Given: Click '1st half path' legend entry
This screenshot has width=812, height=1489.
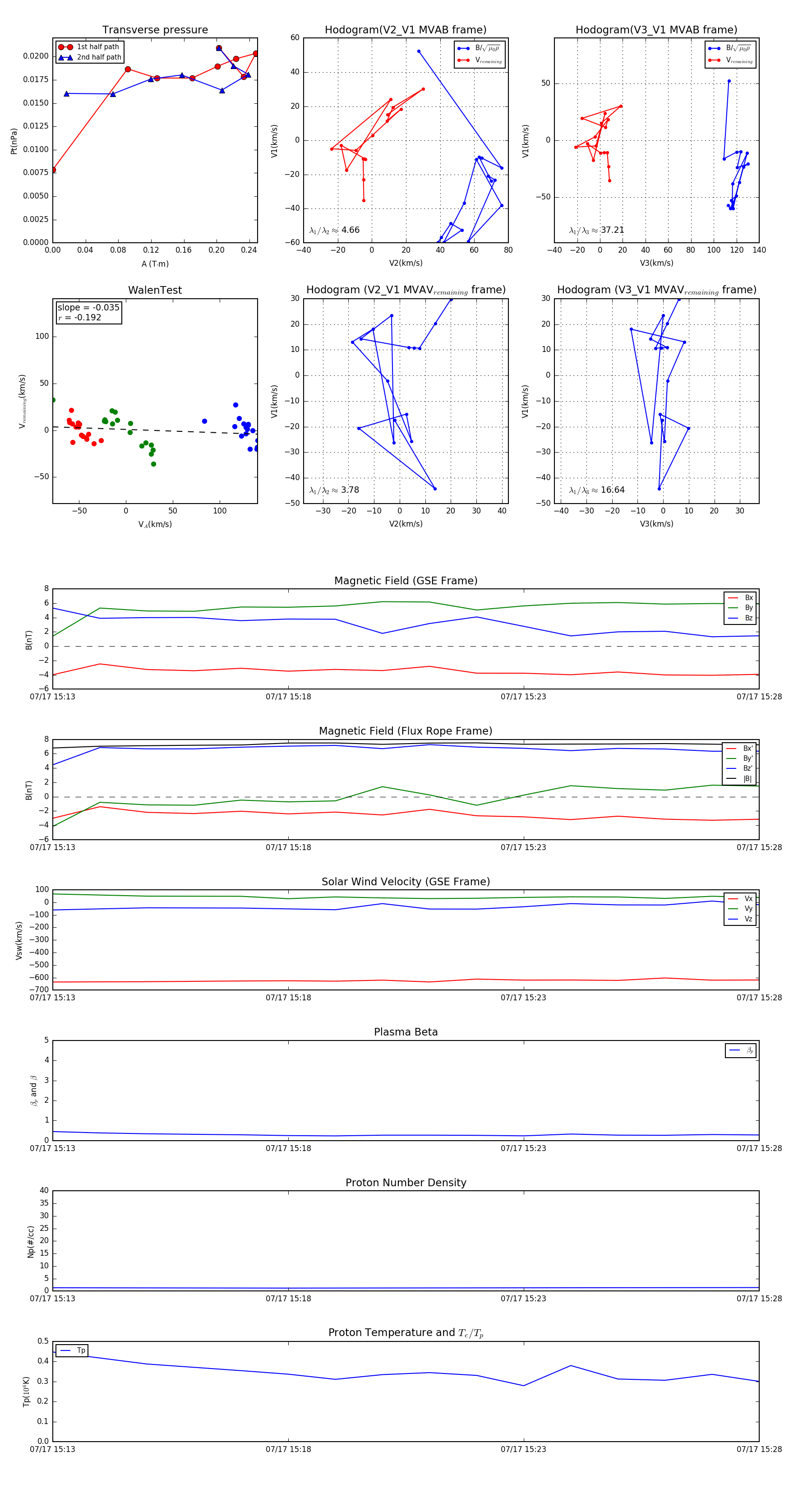Looking at the screenshot, I should (x=89, y=47).
